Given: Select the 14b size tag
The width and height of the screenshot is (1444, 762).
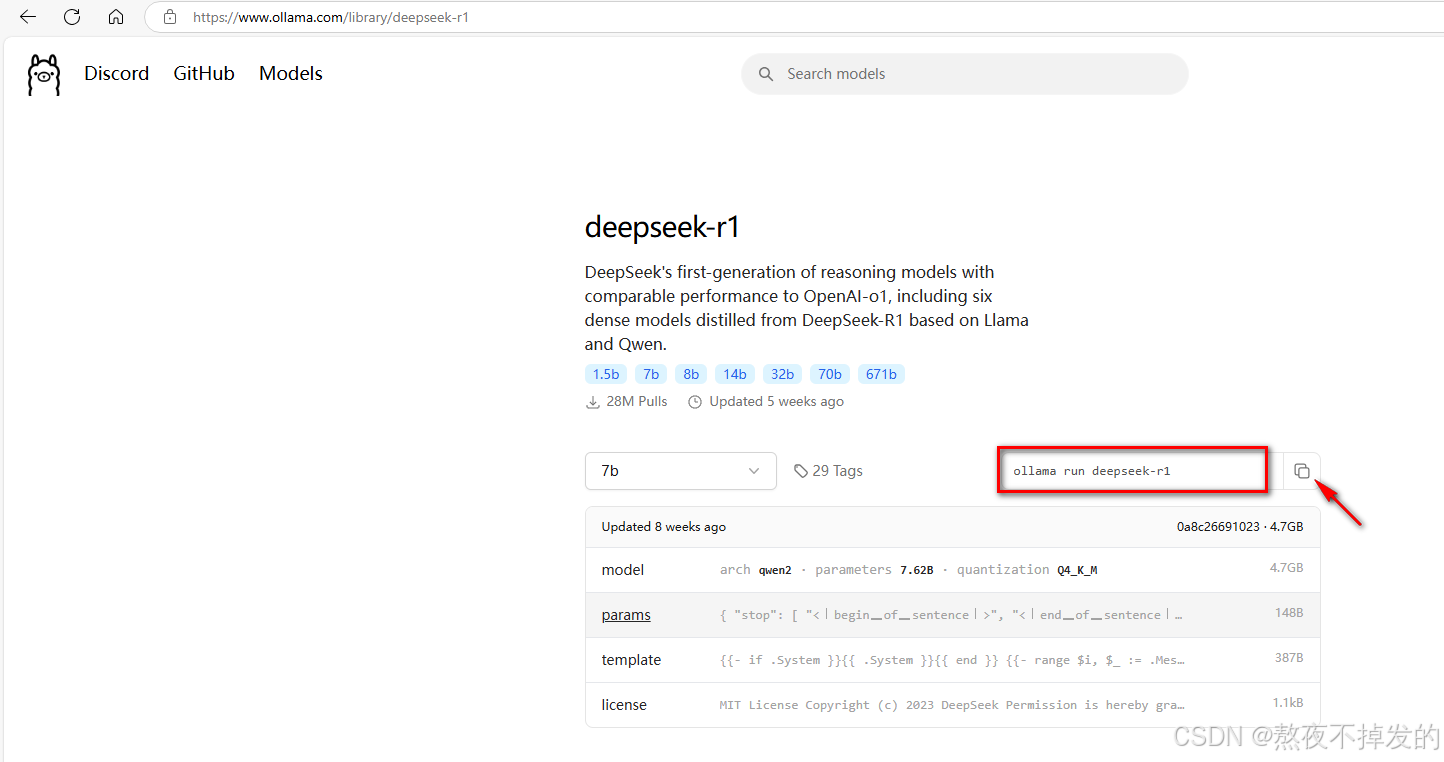Looking at the screenshot, I should coord(735,374).
